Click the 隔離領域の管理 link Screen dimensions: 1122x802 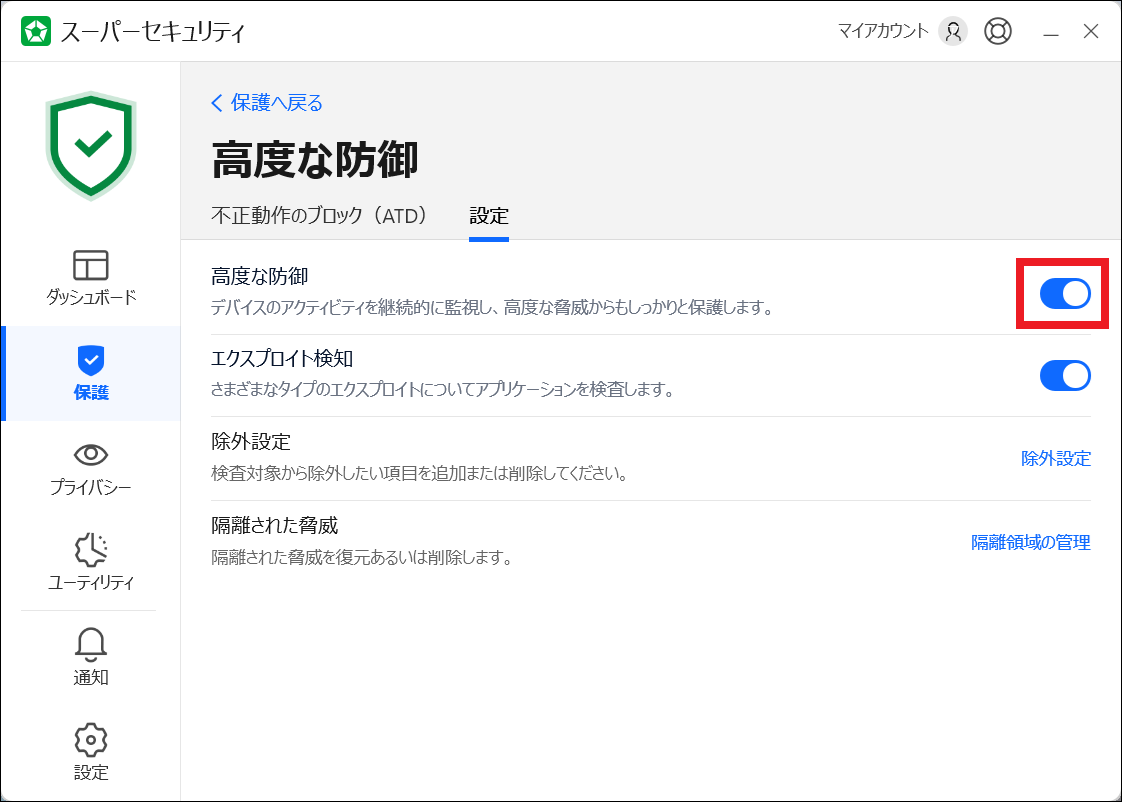click(x=1030, y=543)
